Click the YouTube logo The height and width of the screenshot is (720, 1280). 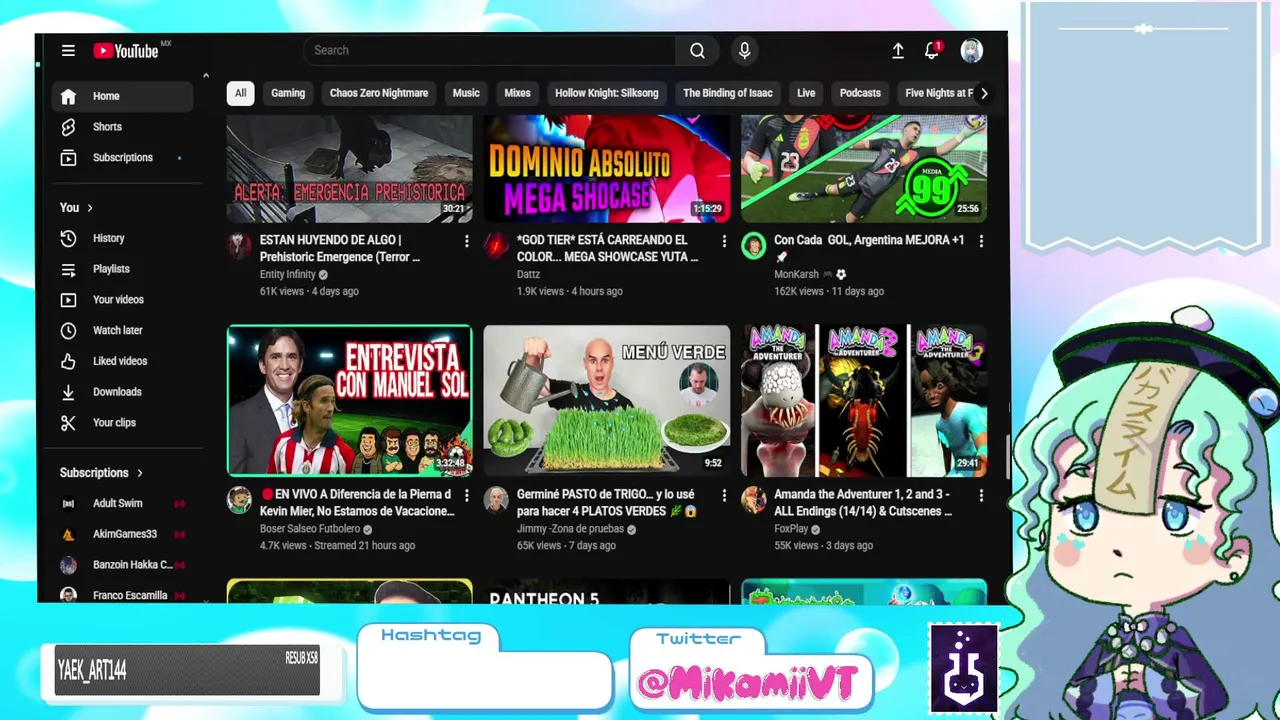click(126, 51)
